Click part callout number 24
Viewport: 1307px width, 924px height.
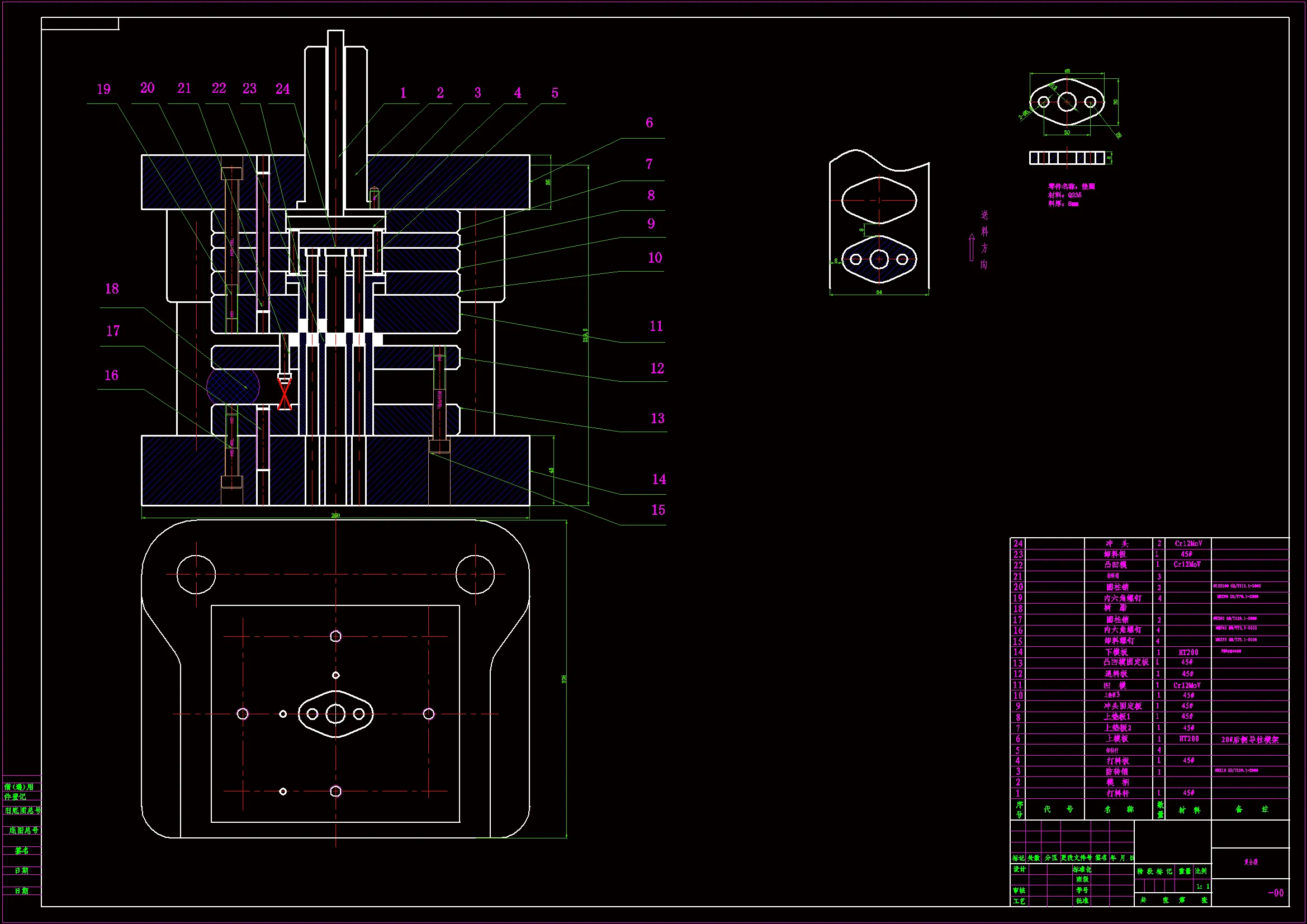[x=282, y=89]
